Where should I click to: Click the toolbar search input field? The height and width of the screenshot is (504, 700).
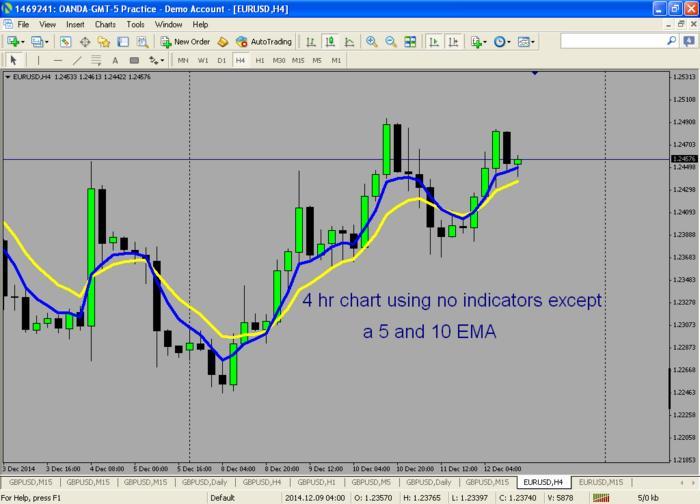point(613,41)
